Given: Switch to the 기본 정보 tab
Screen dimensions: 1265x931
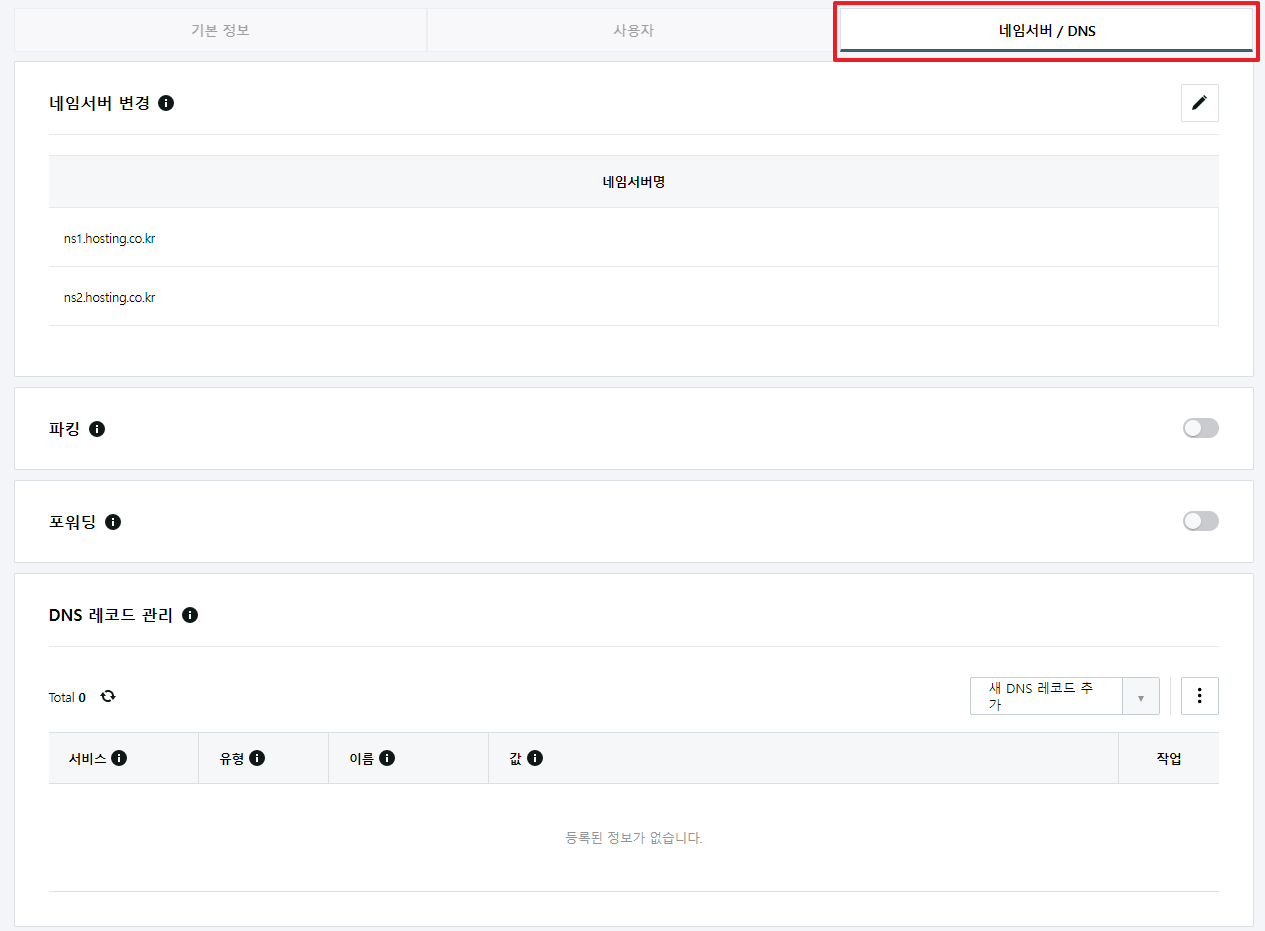Looking at the screenshot, I should (x=220, y=30).
